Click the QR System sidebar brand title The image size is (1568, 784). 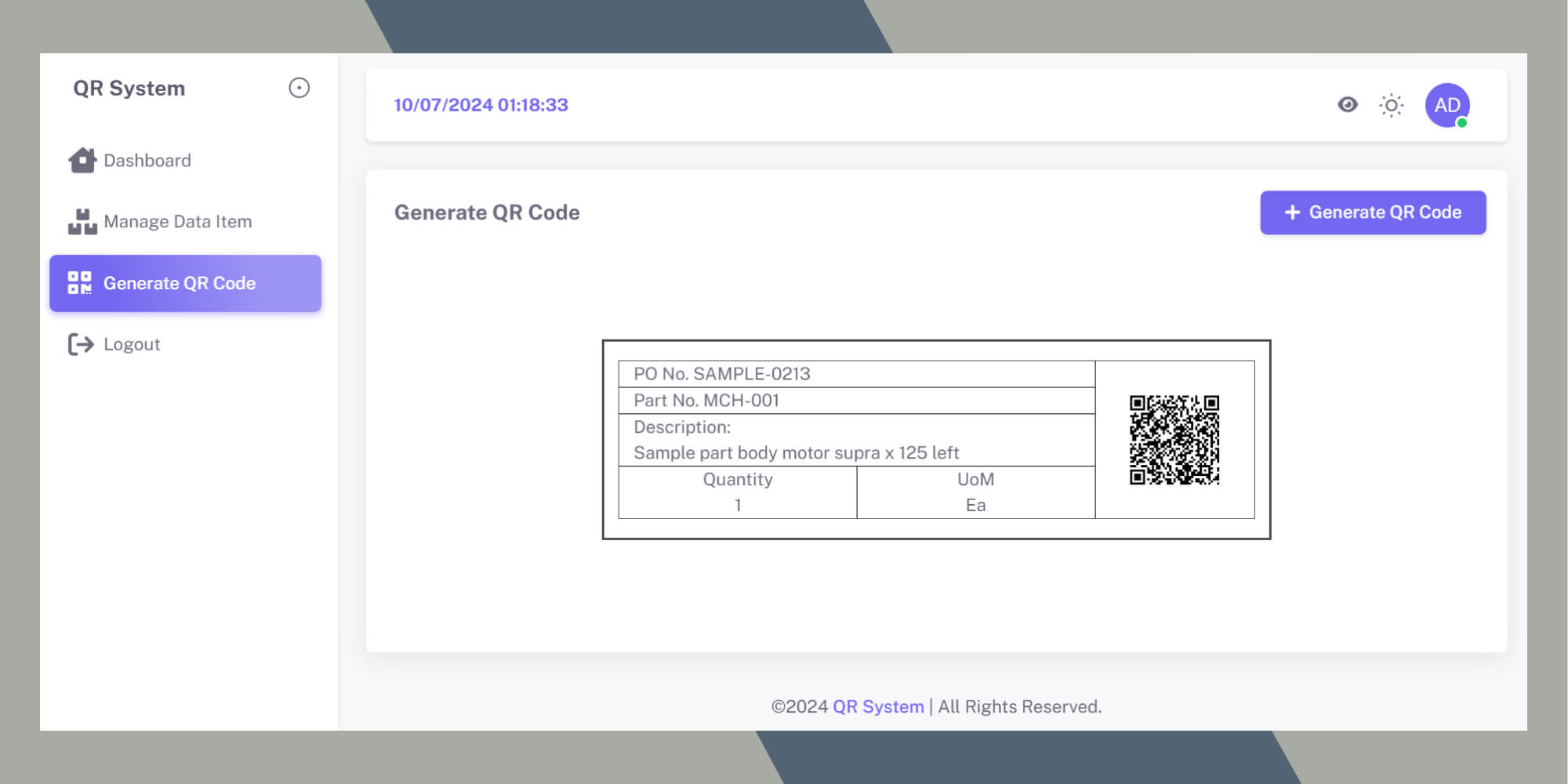point(129,88)
